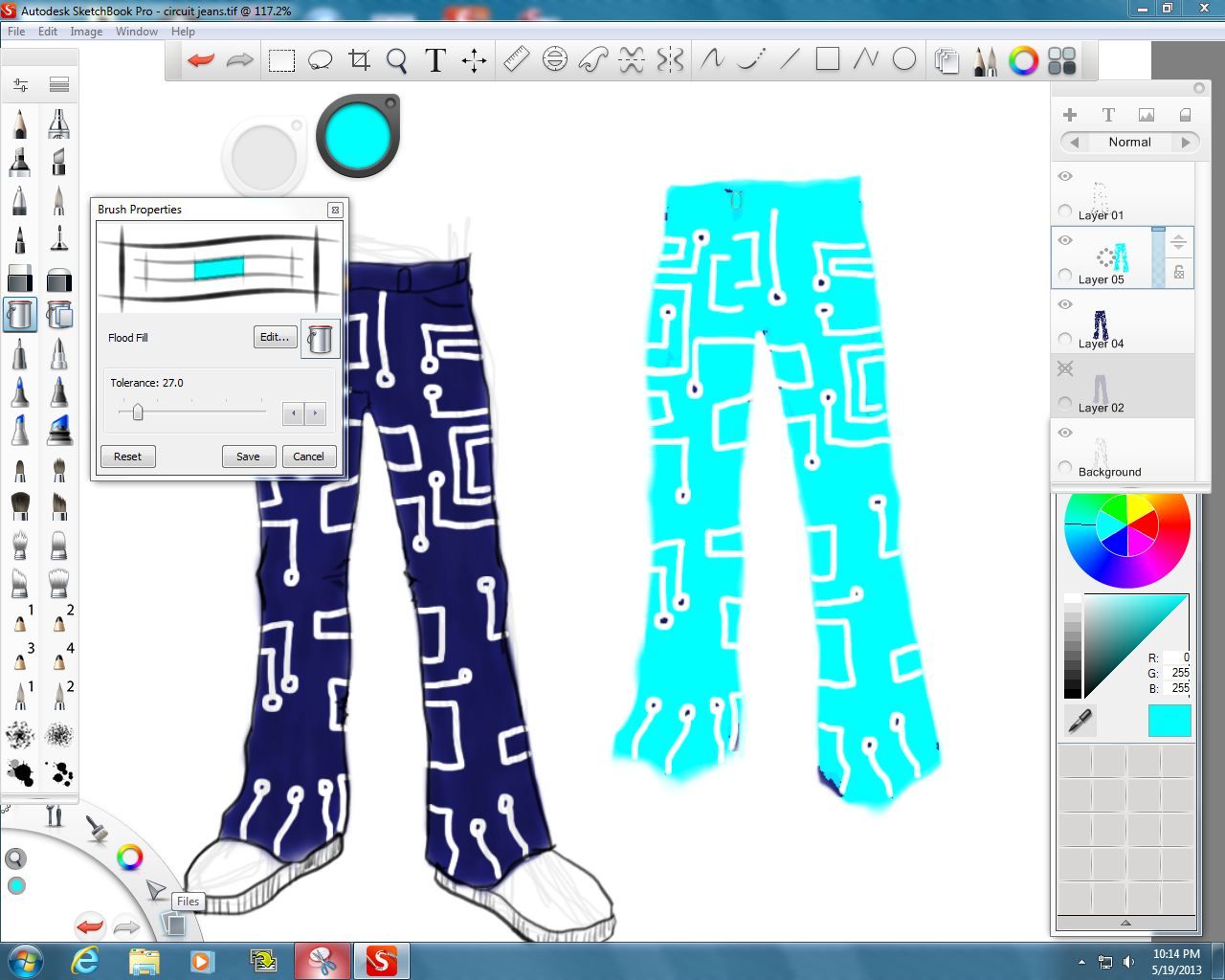1225x980 pixels.
Task: Open the Image menu
Action: coord(86,31)
